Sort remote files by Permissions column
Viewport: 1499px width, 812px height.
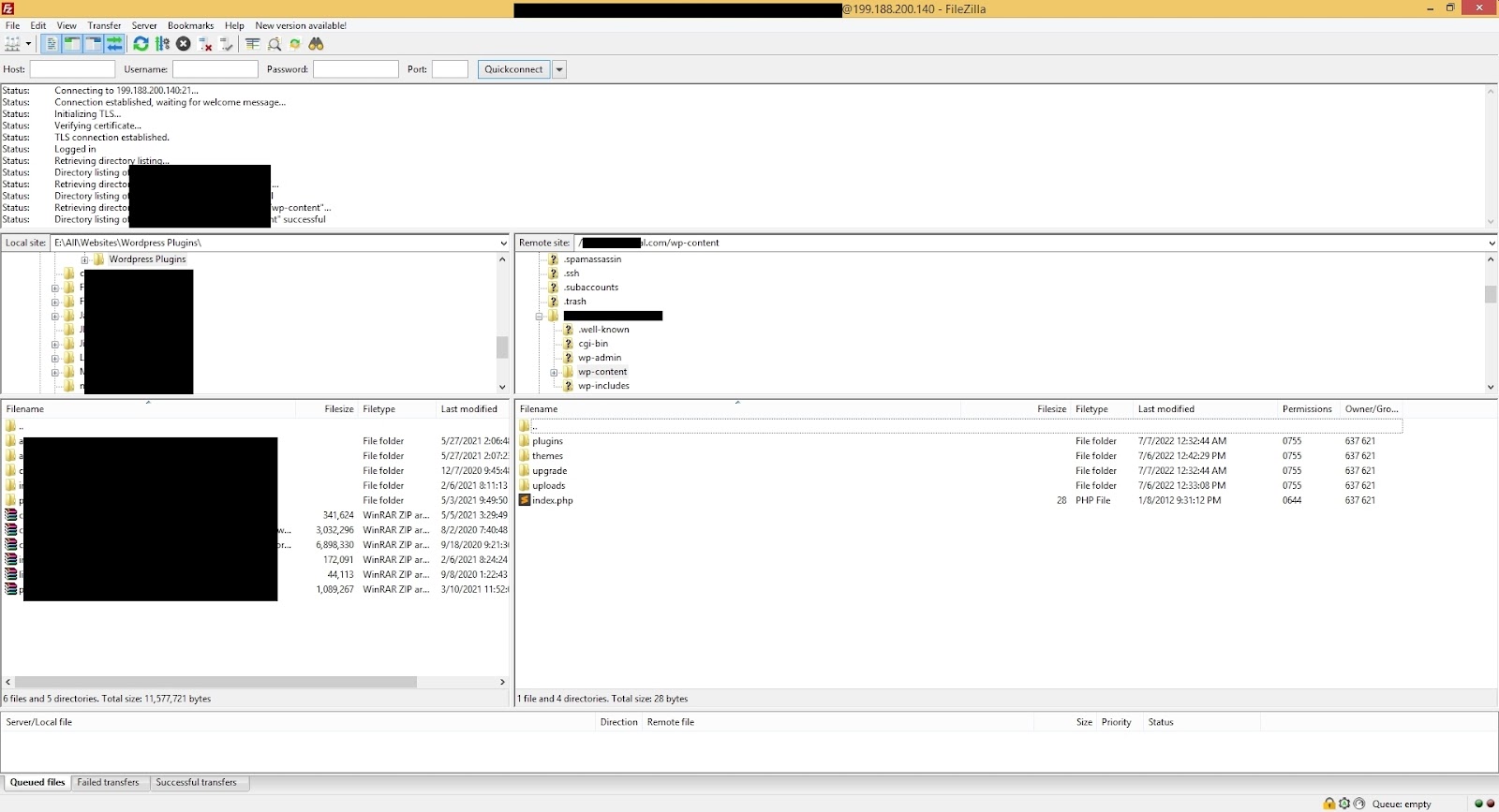1309,409
